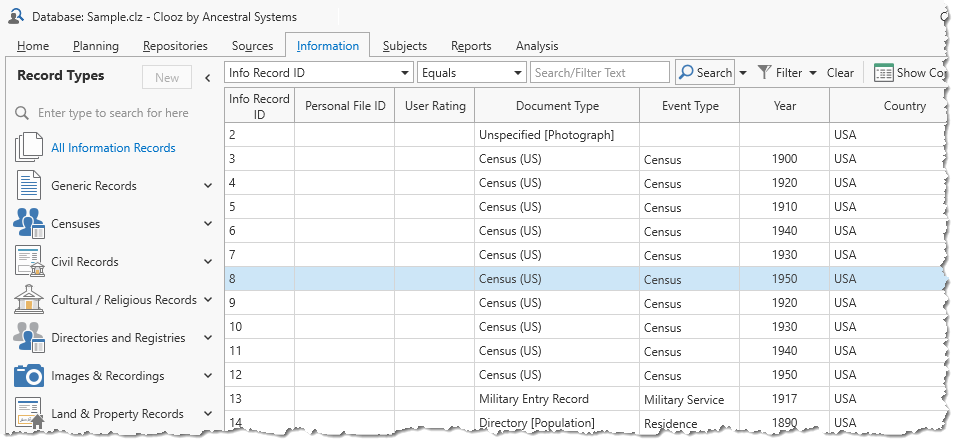Open the Info Record ID field dropdown
Viewport: 956px width, 442px height.
pos(404,73)
